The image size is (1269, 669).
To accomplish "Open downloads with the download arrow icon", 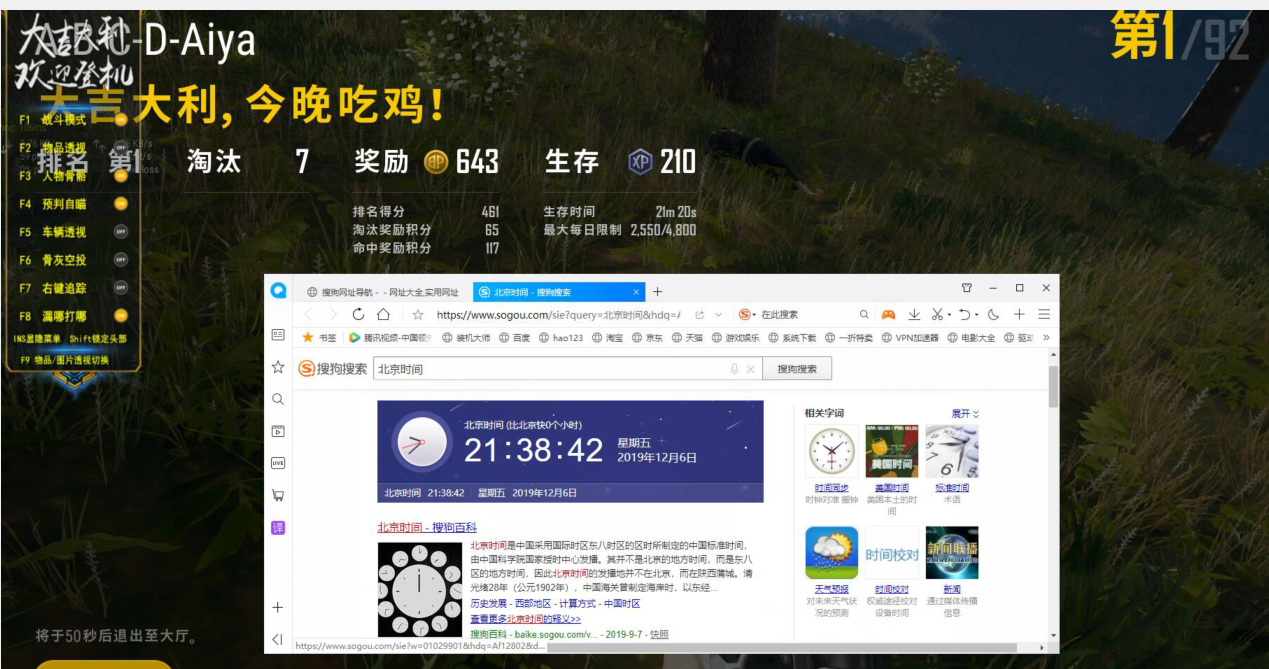I will click(914, 314).
